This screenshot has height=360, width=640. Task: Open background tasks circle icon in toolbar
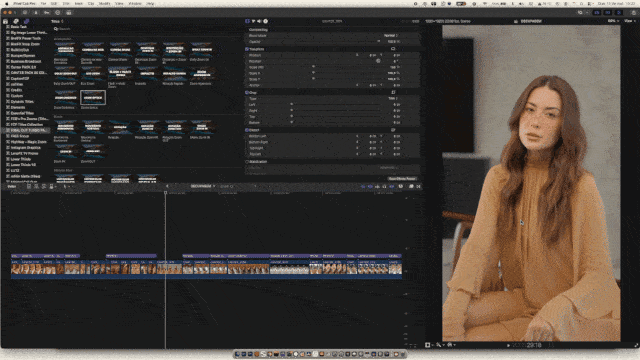(x=58, y=13)
